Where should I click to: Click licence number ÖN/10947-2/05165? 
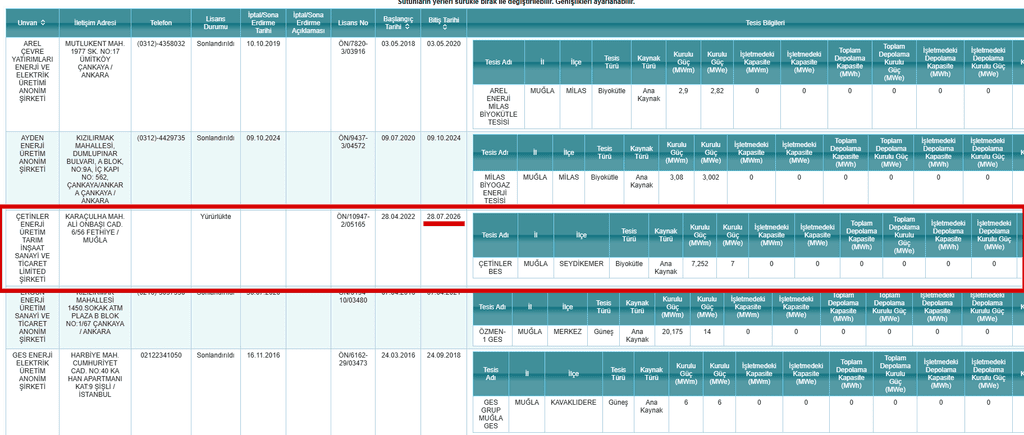(353, 219)
